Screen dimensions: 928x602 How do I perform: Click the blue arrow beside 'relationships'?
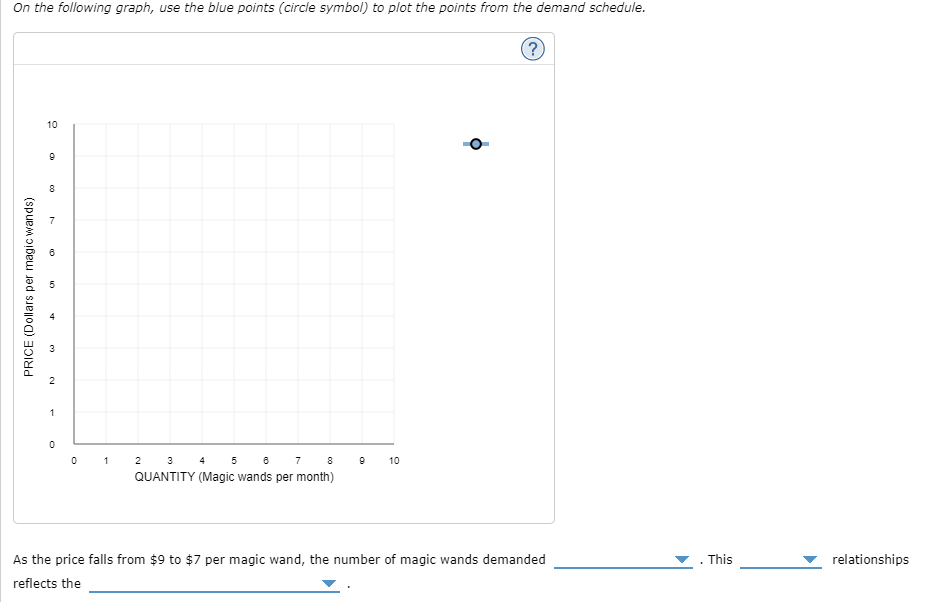[810, 559]
